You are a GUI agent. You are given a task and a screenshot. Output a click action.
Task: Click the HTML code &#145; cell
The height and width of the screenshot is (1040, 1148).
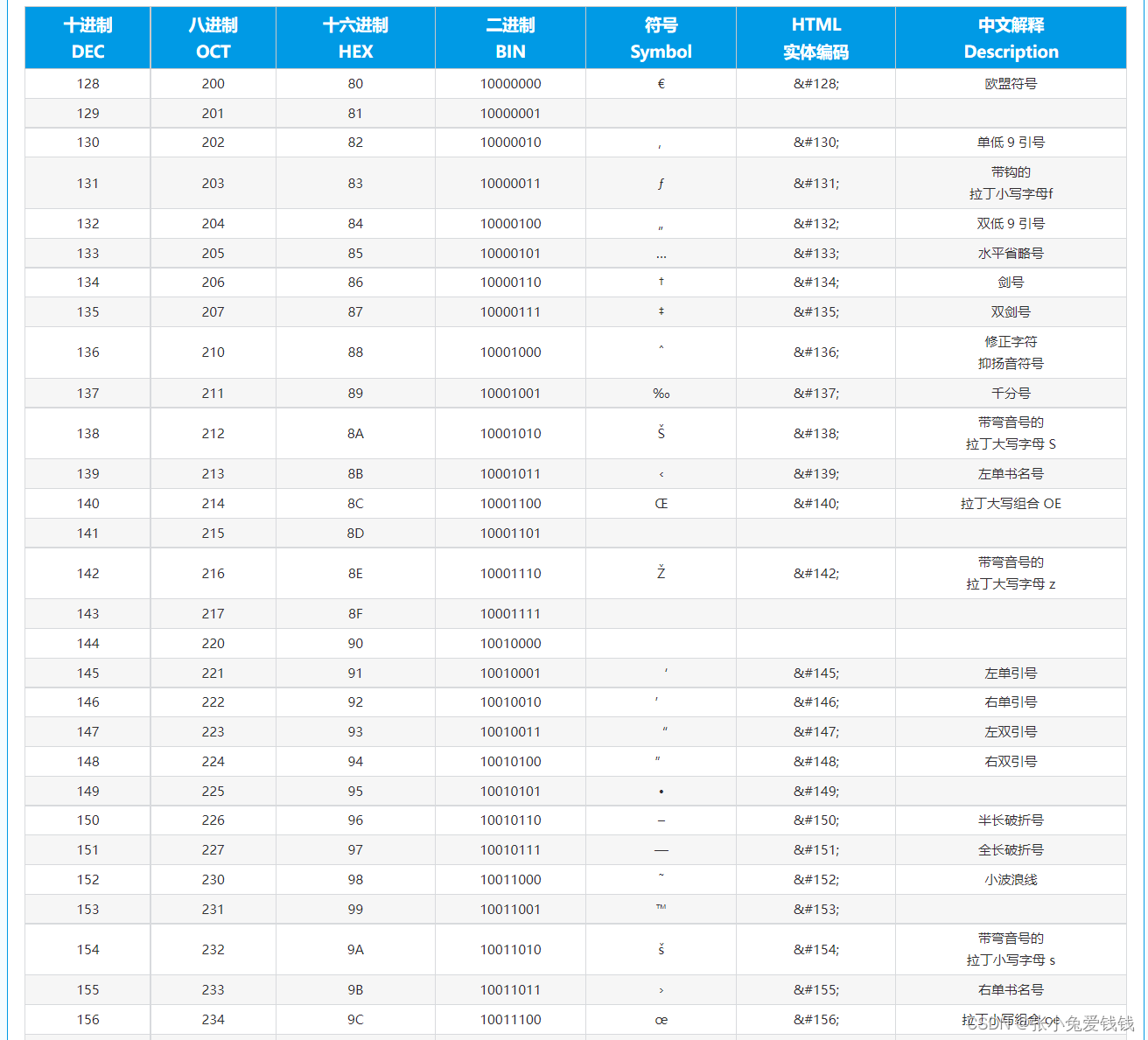815,674
